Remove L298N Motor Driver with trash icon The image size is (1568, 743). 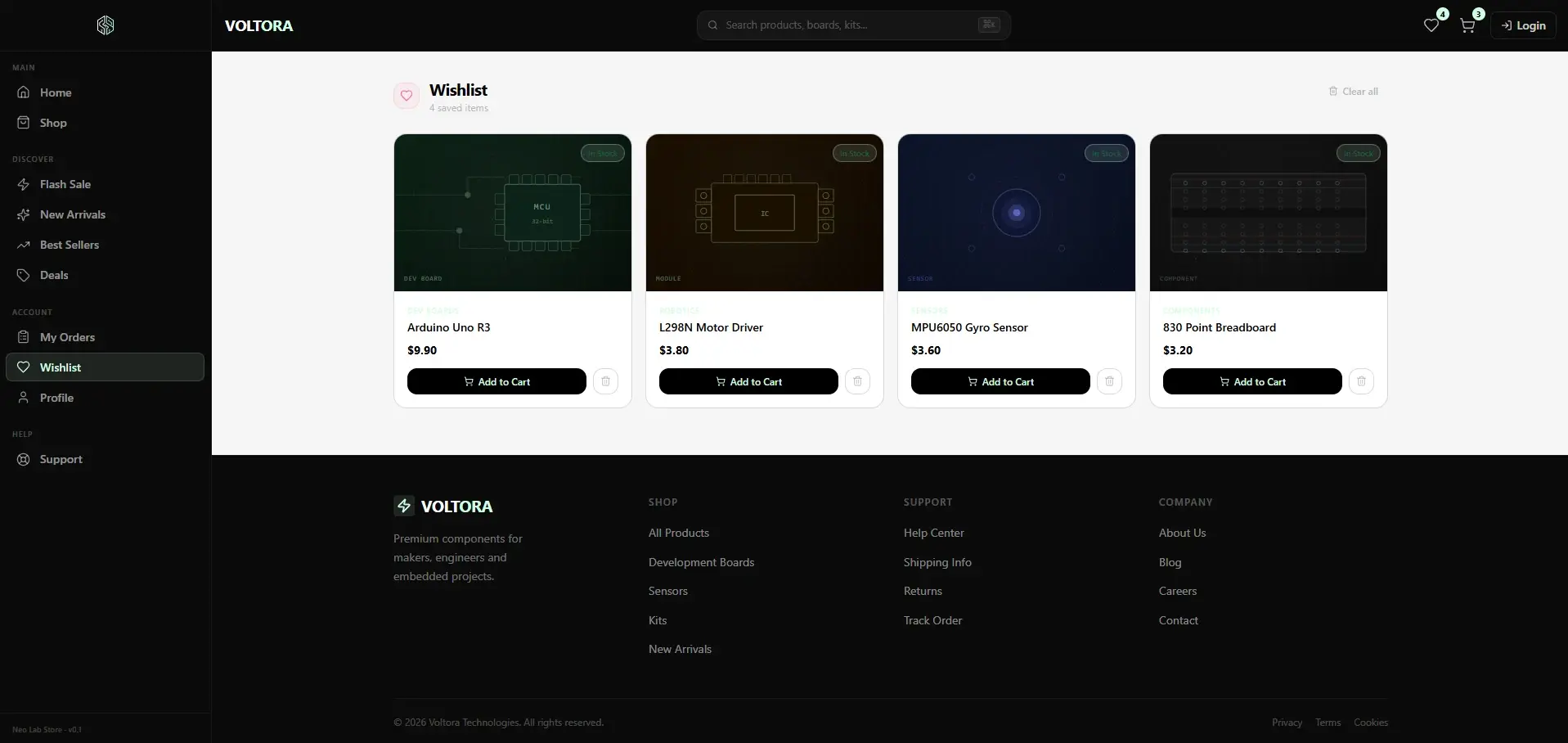pos(857,381)
